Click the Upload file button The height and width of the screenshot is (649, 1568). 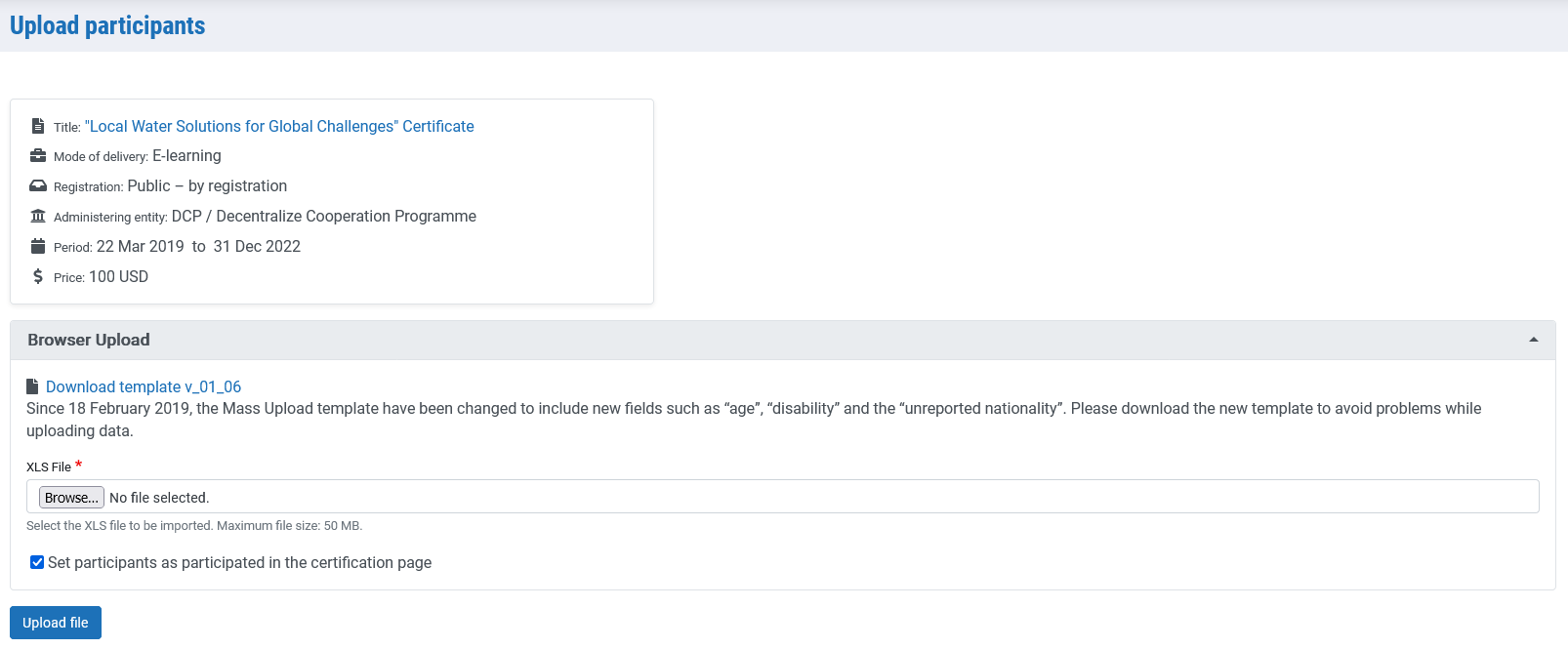point(56,623)
